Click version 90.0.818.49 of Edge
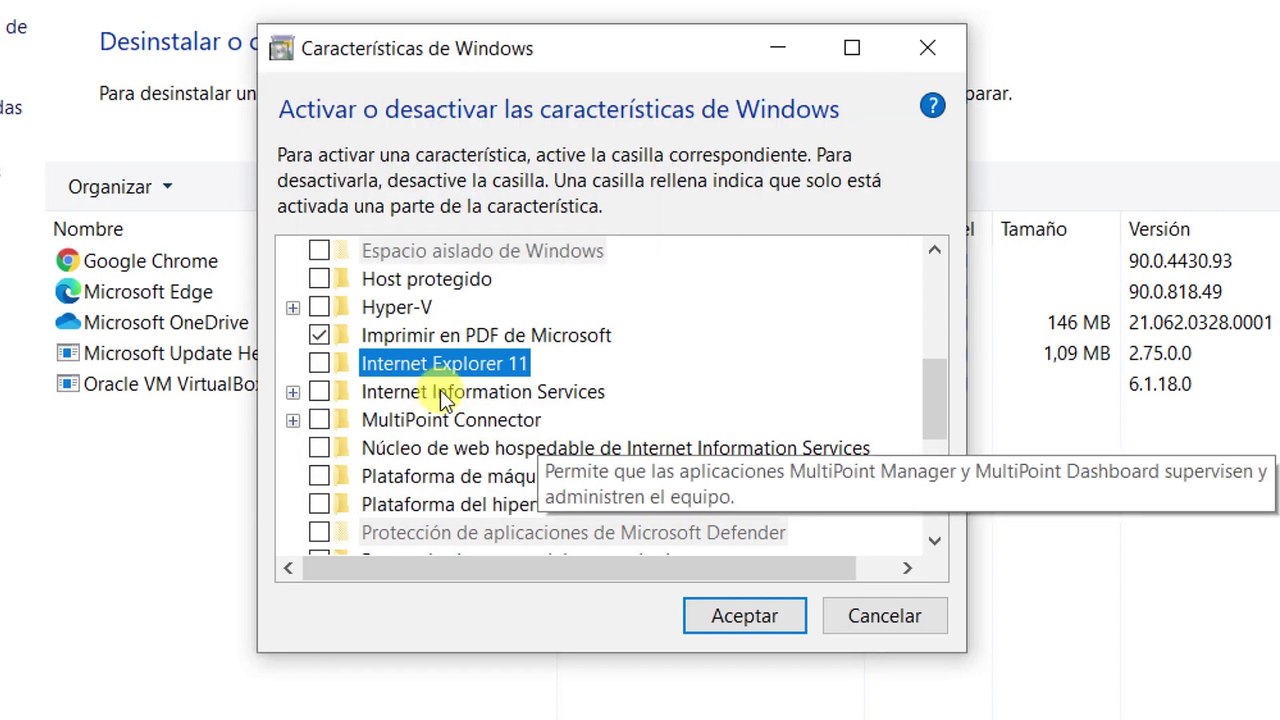The image size is (1280, 720). click(1177, 292)
